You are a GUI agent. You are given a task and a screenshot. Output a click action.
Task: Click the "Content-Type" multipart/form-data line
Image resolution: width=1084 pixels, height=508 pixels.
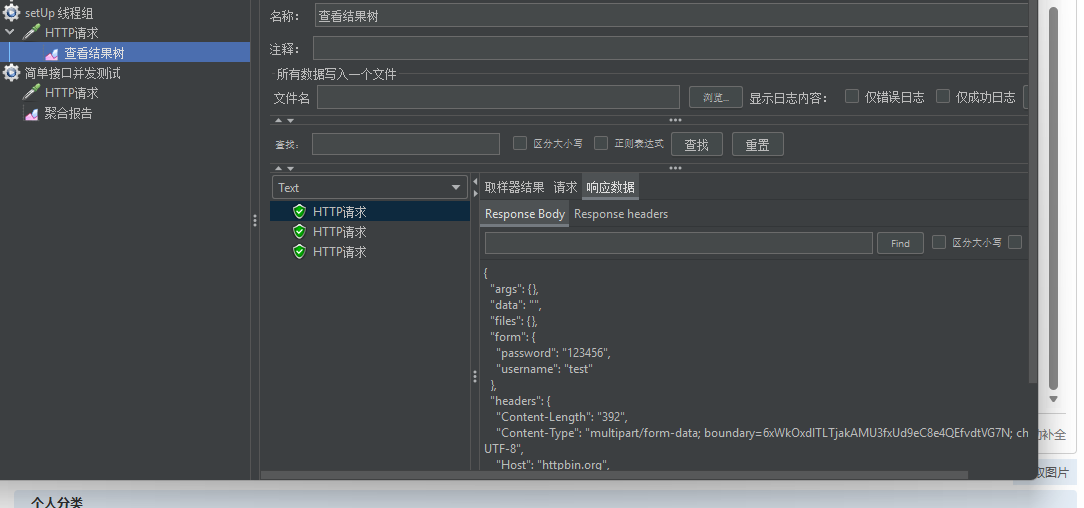(x=762, y=433)
